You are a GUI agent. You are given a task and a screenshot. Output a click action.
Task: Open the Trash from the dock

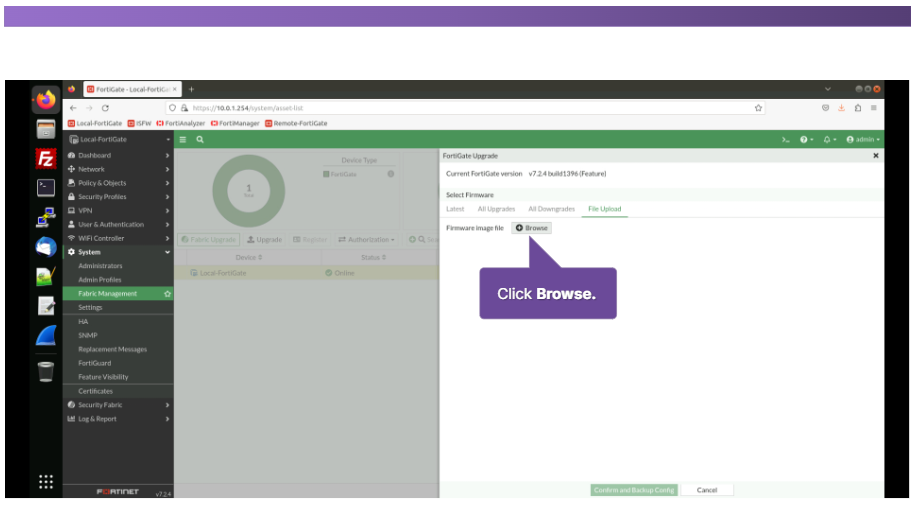46,371
